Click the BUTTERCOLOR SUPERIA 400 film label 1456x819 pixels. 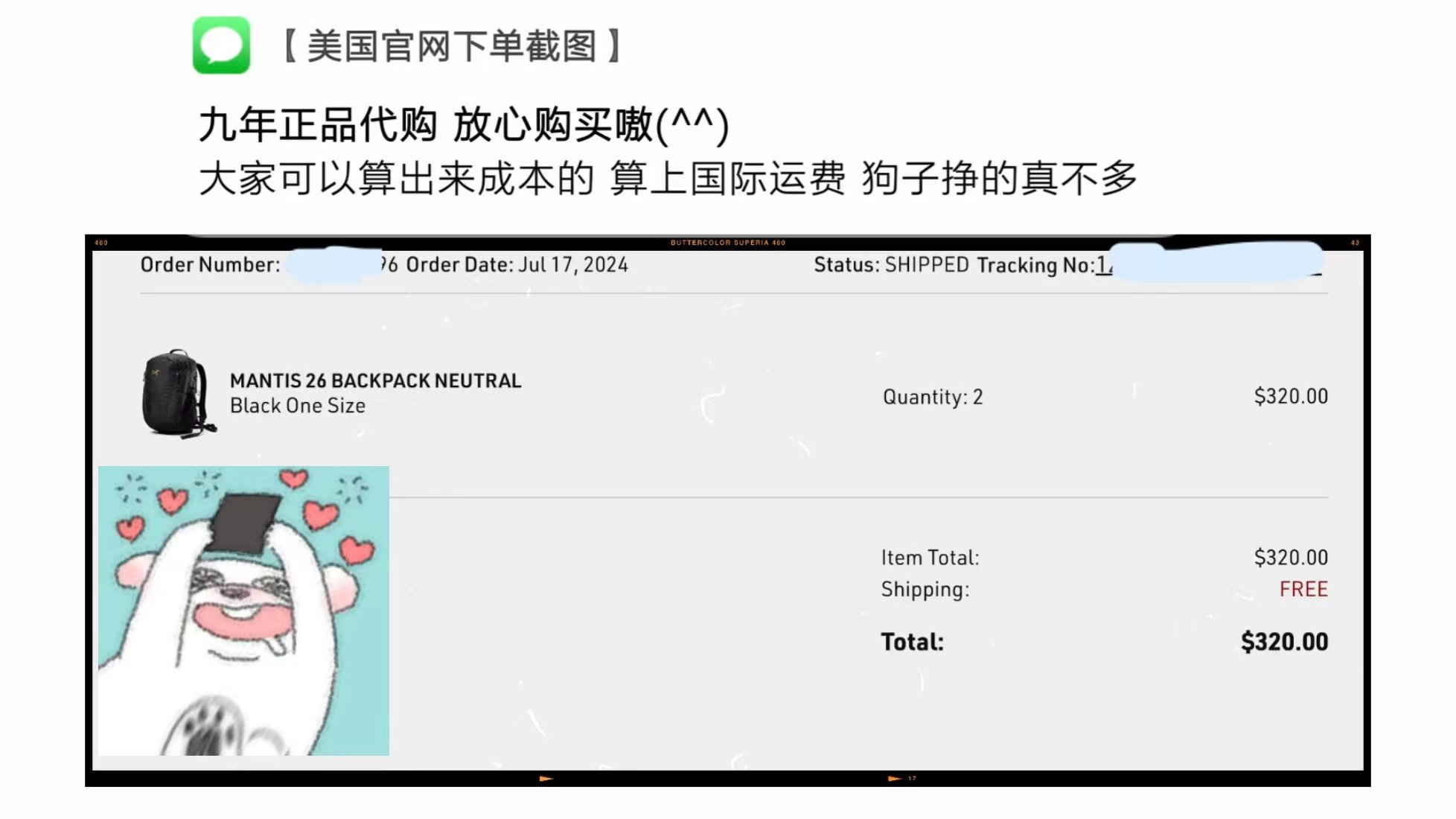click(x=728, y=242)
